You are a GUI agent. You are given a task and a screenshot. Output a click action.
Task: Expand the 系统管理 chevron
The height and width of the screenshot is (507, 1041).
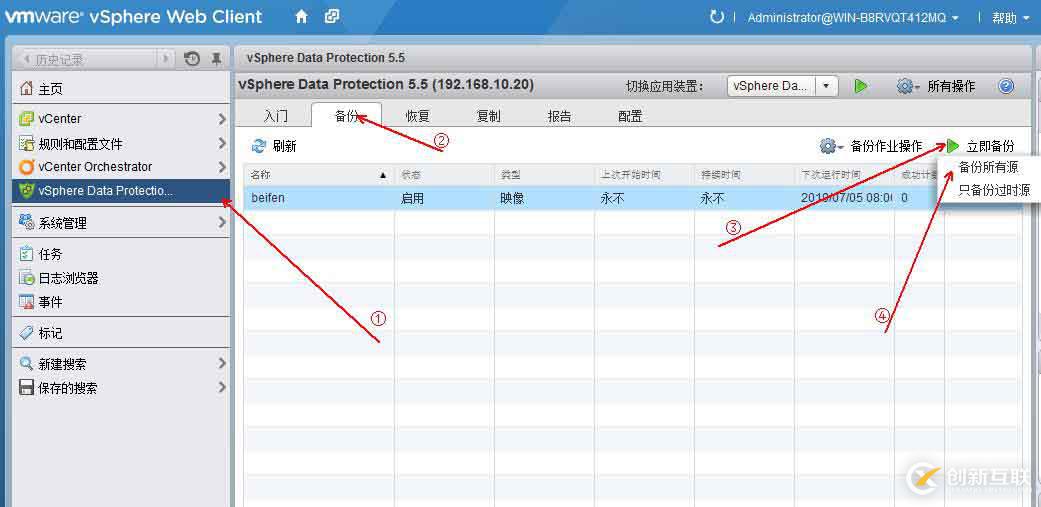pos(222,223)
